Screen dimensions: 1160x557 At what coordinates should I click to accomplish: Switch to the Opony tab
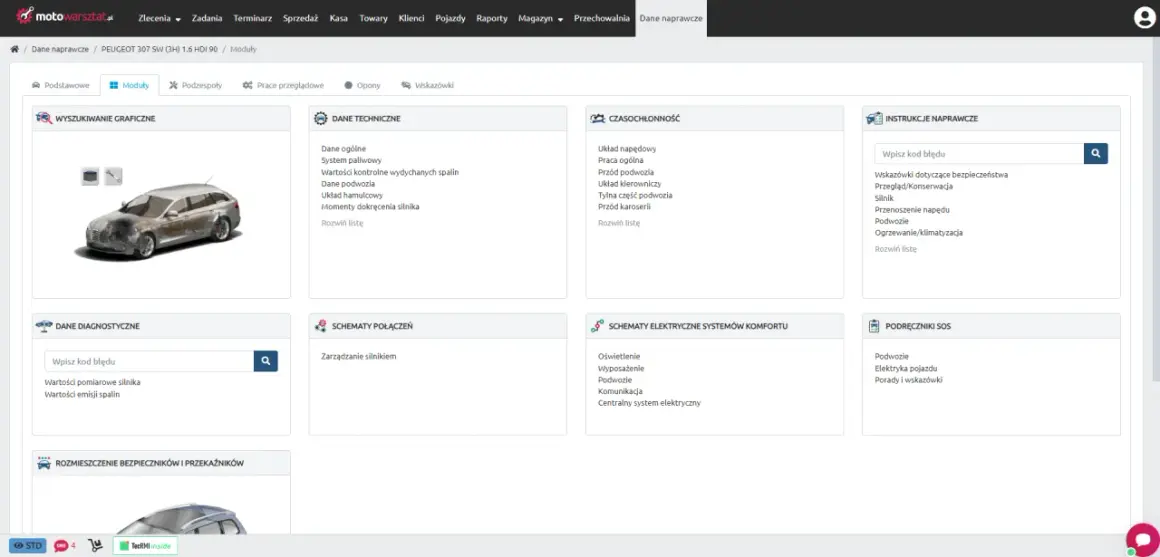pos(362,85)
